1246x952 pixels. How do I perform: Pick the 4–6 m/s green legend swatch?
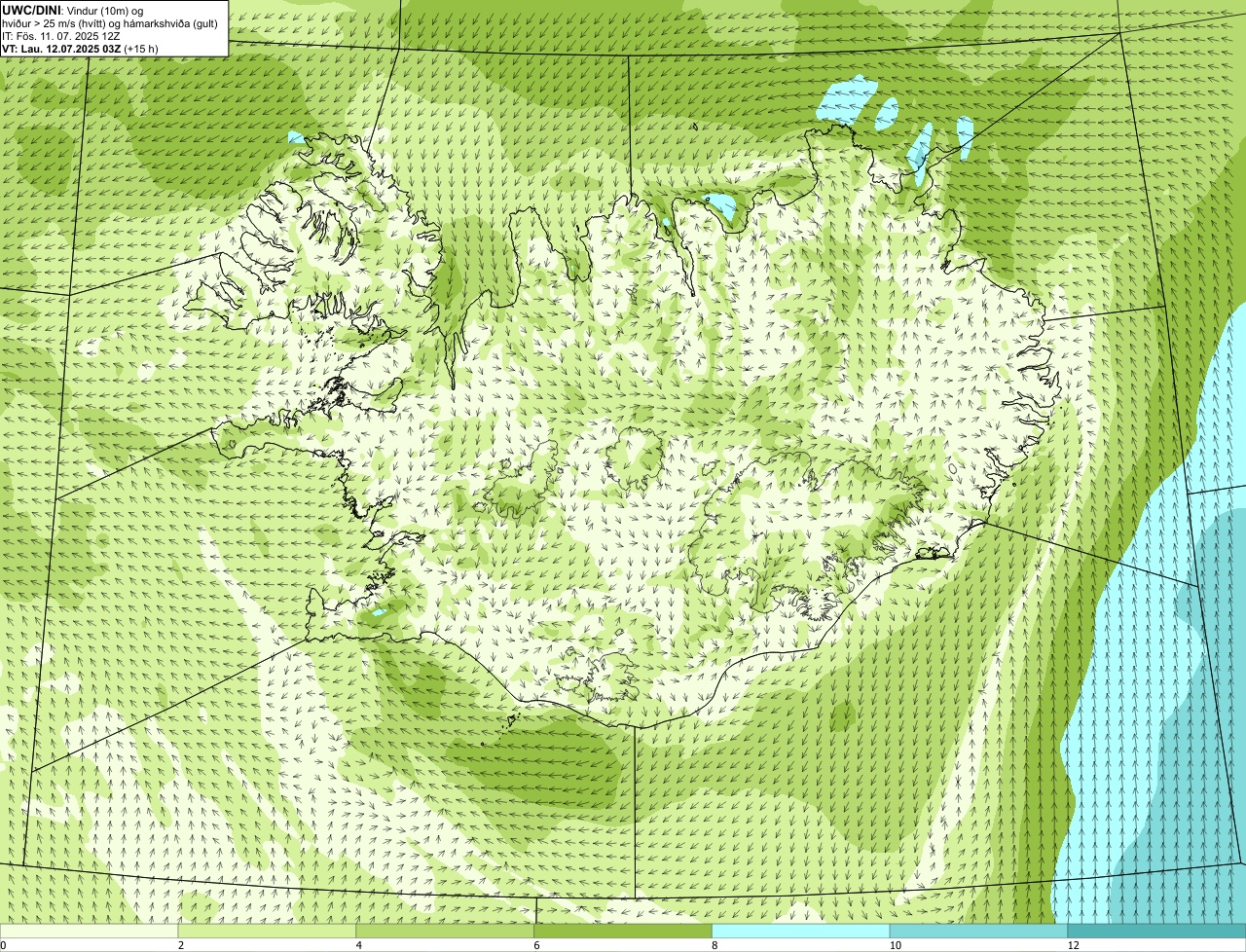(446, 931)
